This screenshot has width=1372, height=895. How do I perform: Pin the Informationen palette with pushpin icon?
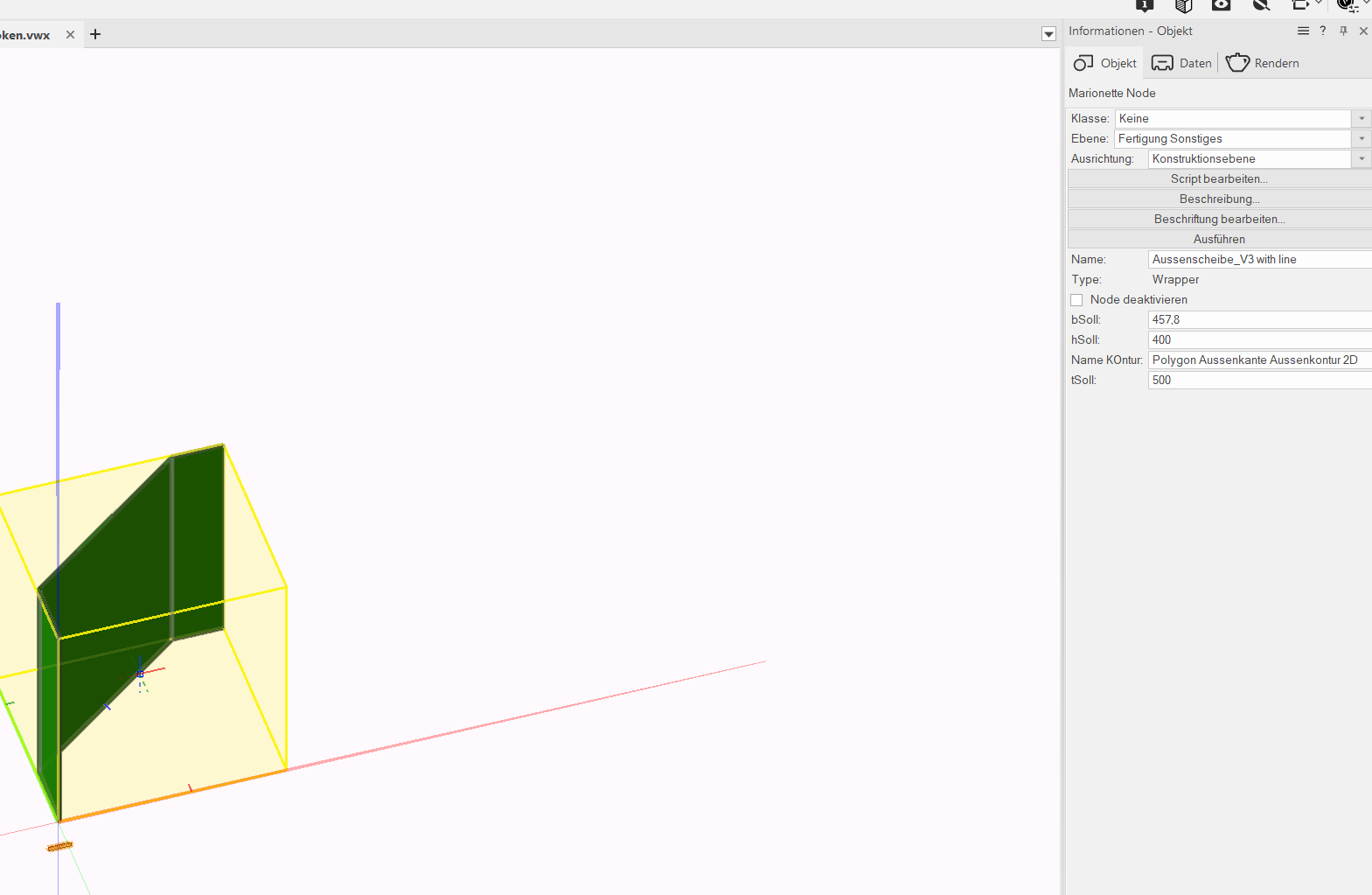click(1344, 31)
